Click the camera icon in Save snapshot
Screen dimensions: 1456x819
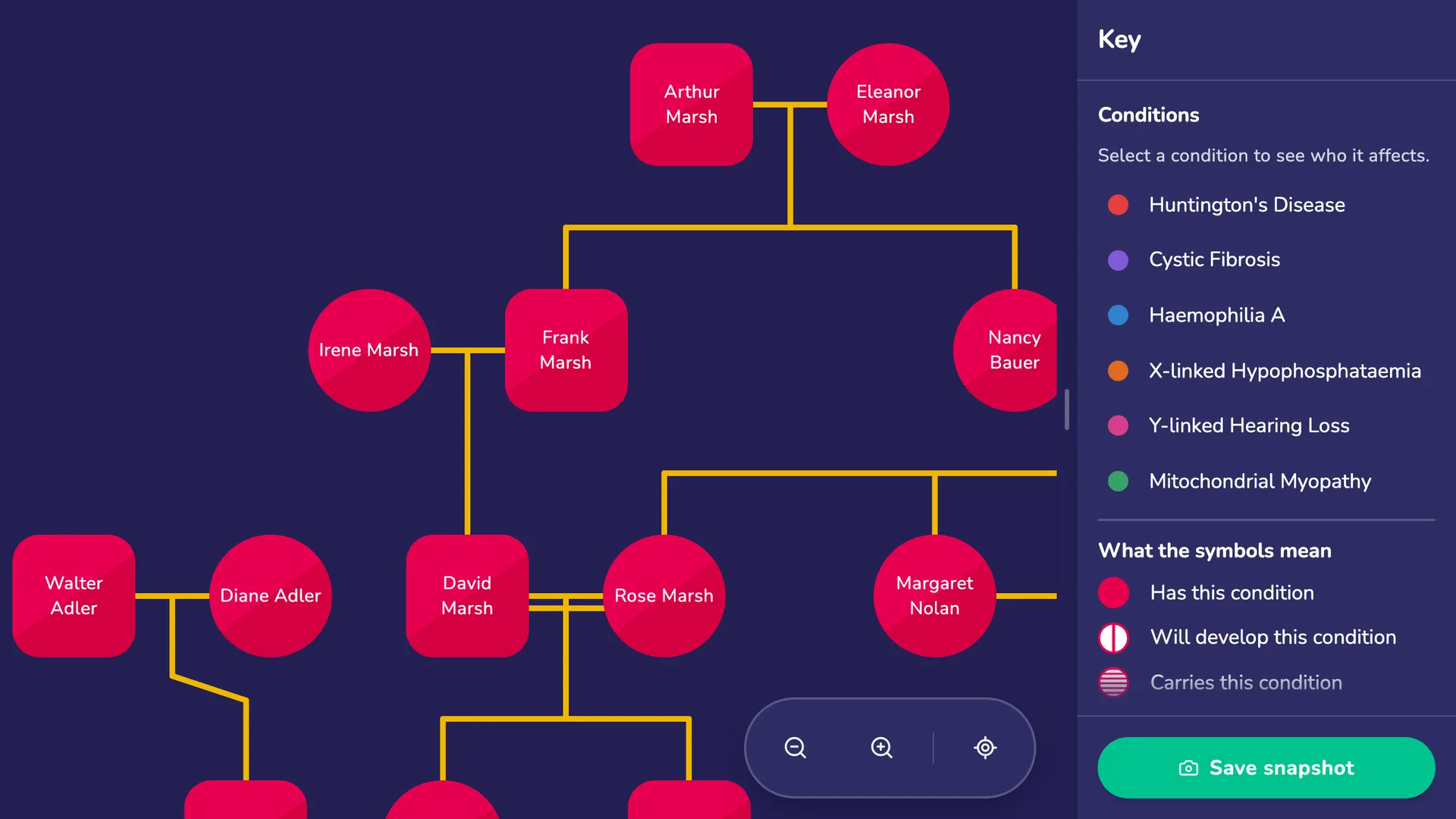click(1188, 768)
